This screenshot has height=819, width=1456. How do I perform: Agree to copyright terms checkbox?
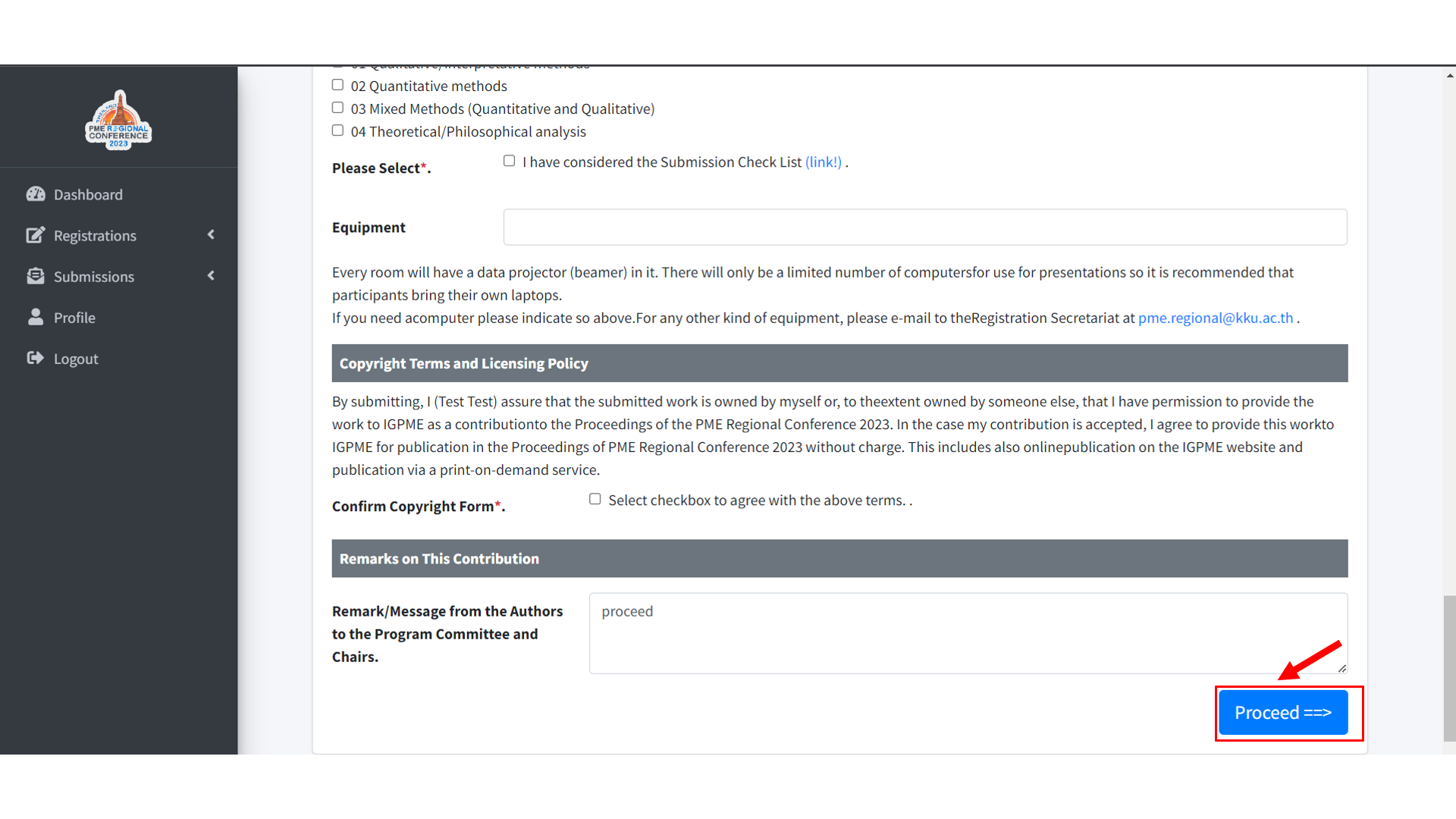[595, 499]
